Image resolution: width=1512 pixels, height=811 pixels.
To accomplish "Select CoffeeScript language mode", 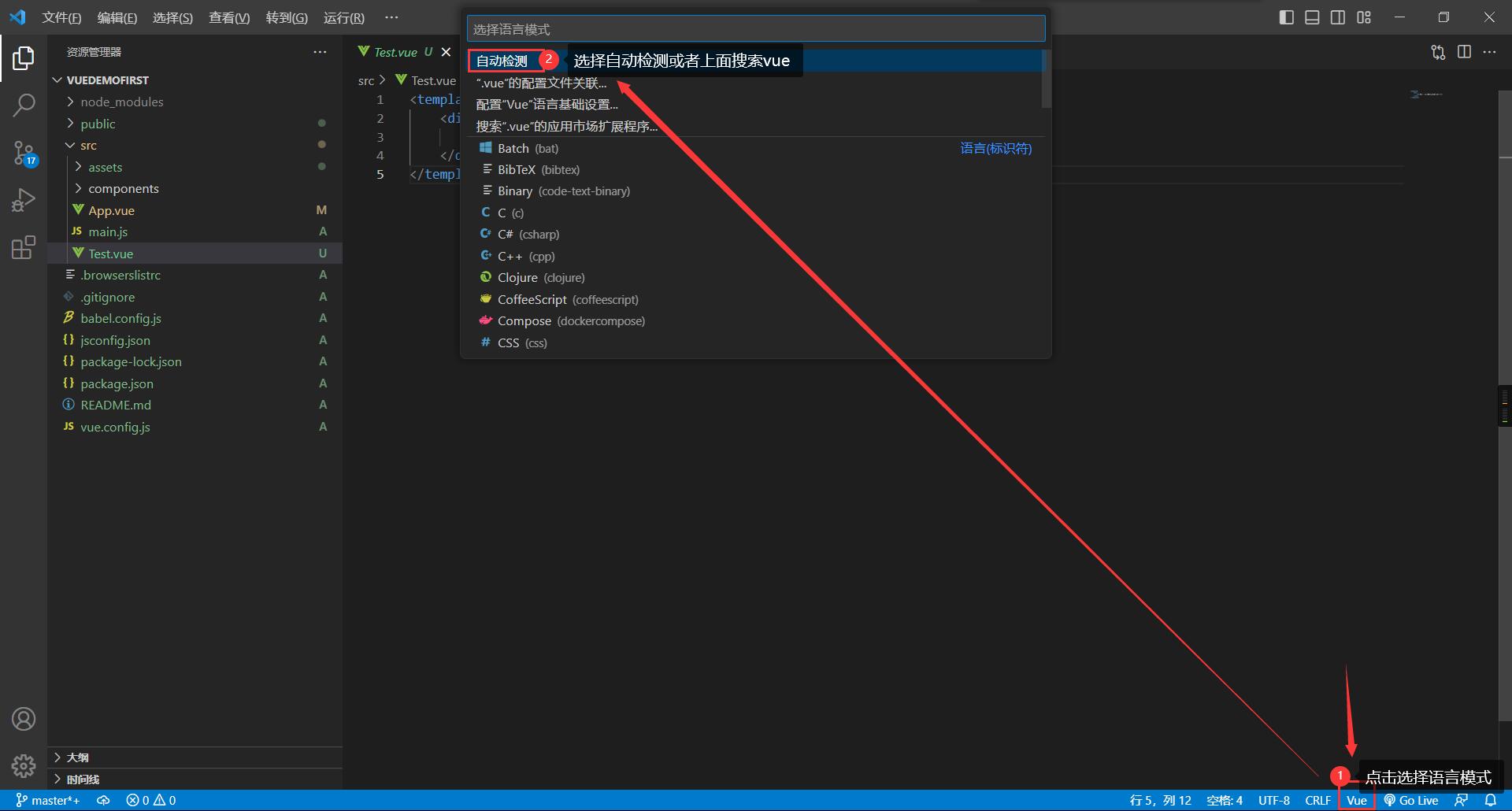I will (x=755, y=299).
